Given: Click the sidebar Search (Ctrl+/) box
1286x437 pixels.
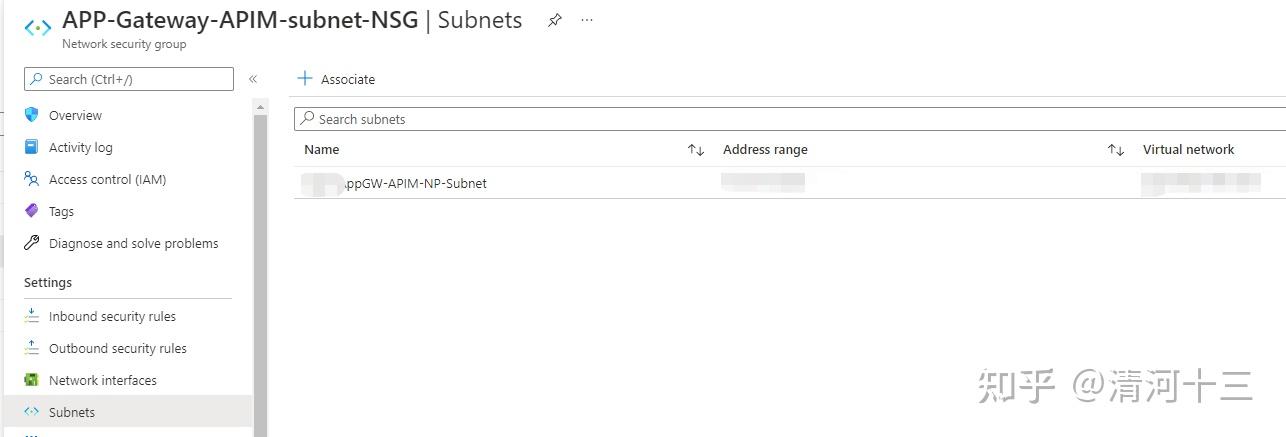Looking at the screenshot, I should point(130,79).
